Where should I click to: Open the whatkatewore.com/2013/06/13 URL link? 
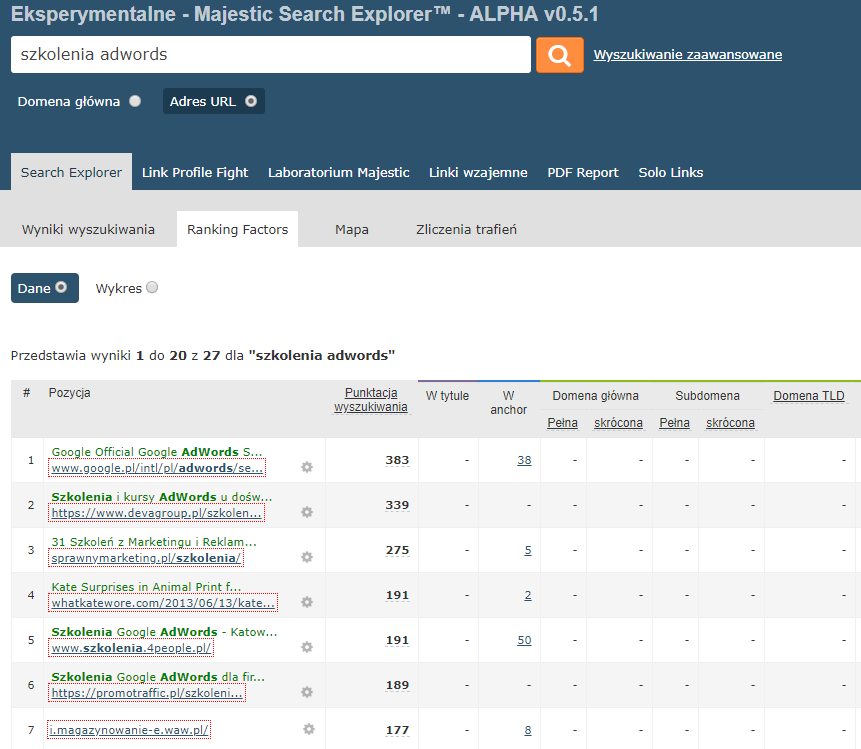(x=163, y=603)
